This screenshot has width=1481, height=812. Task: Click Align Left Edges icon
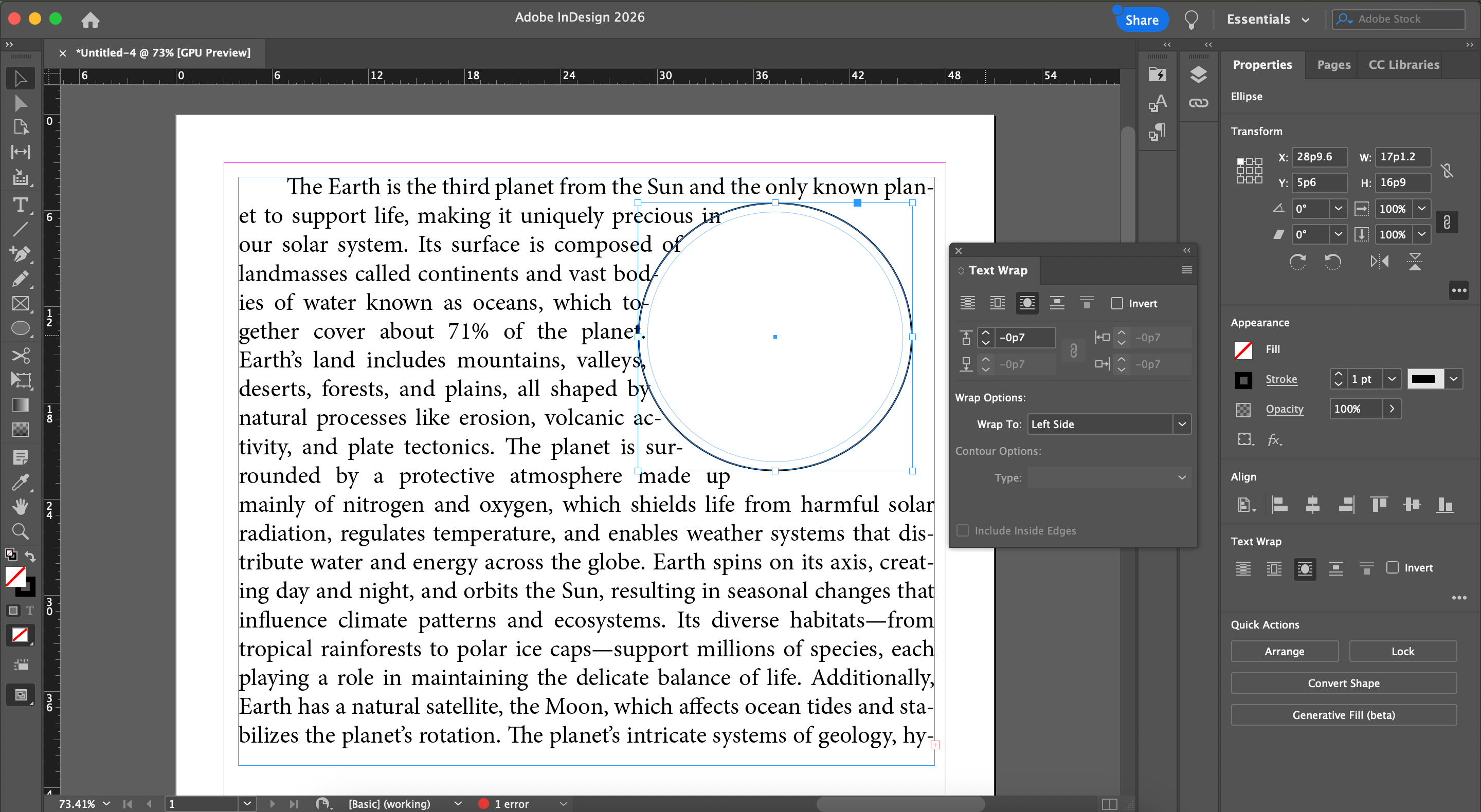coord(1279,505)
